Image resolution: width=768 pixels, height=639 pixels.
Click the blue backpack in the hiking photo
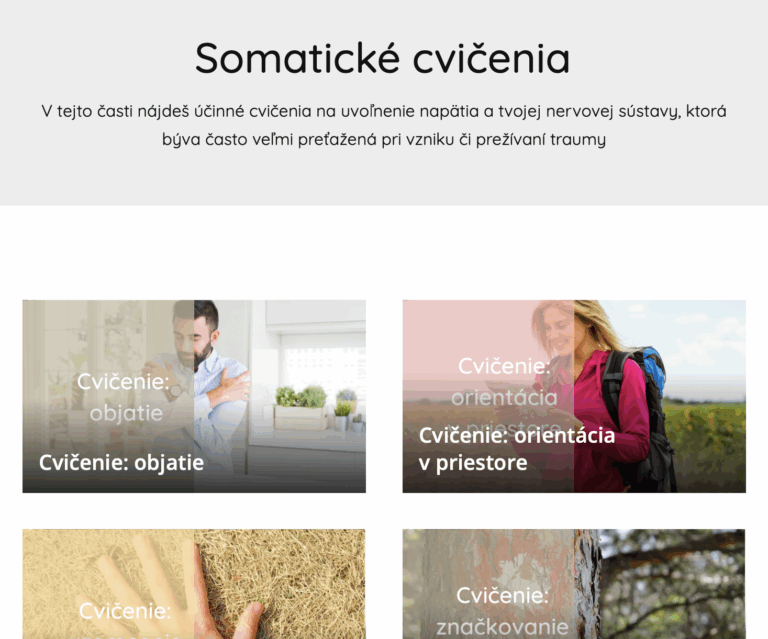click(x=652, y=371)
